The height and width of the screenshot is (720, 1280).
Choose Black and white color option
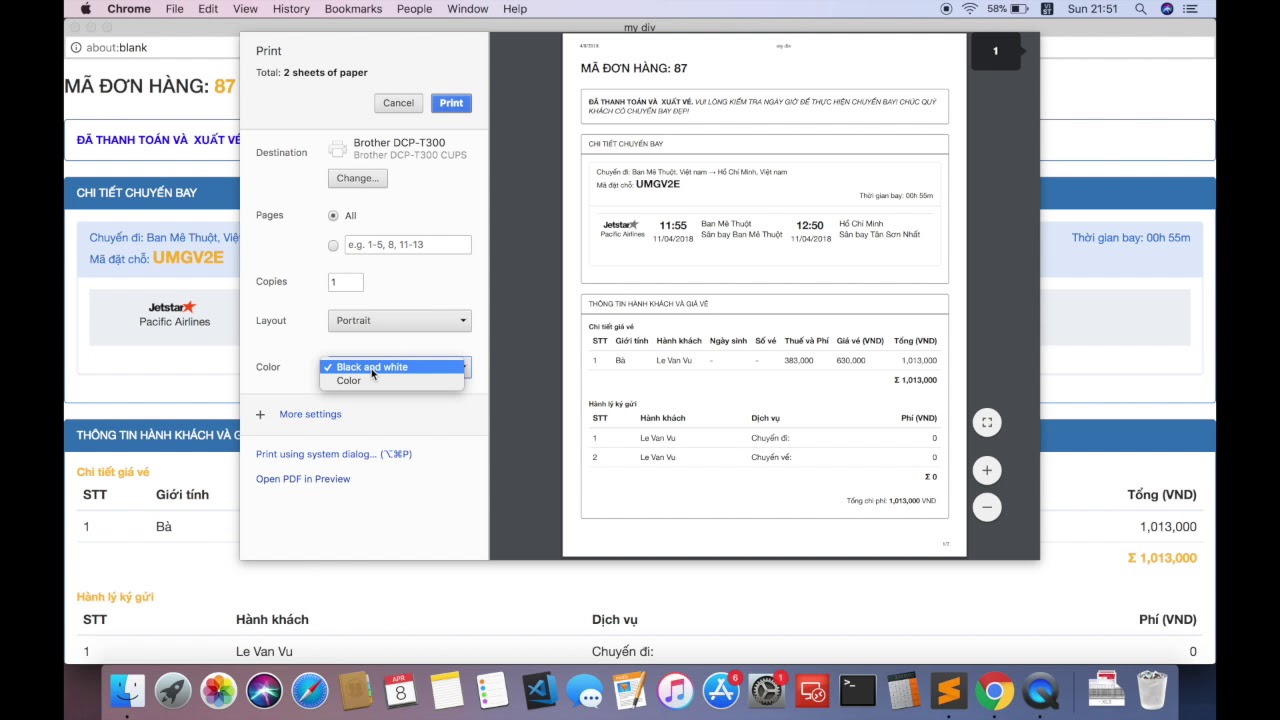tap(392, 367)
